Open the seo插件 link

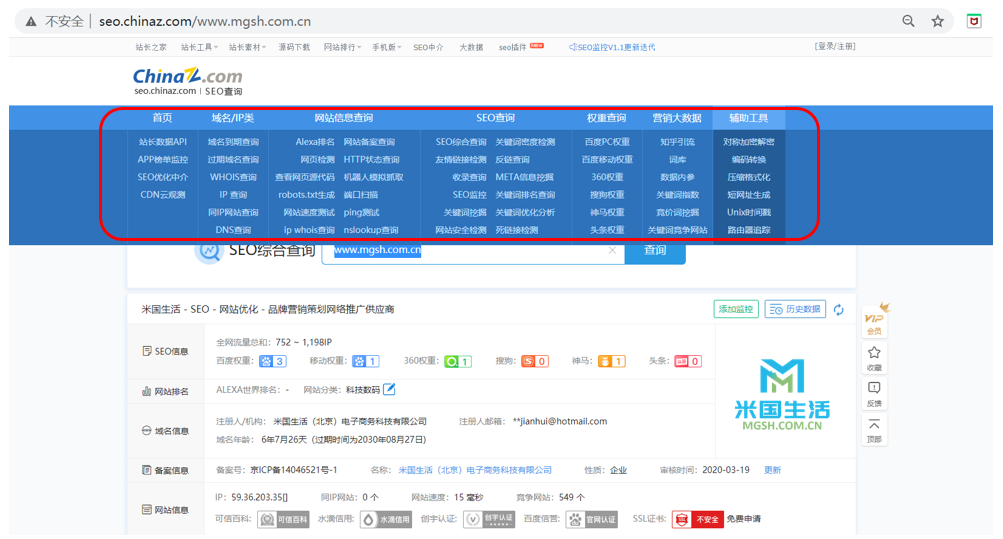[513, 47]
